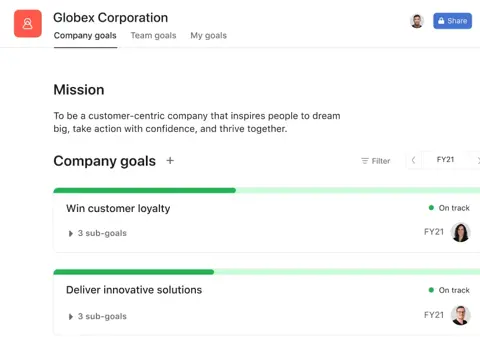The image size is (480, 363).
Task: Open the Deliver innovative solutions goal
Action: point(134,290)
